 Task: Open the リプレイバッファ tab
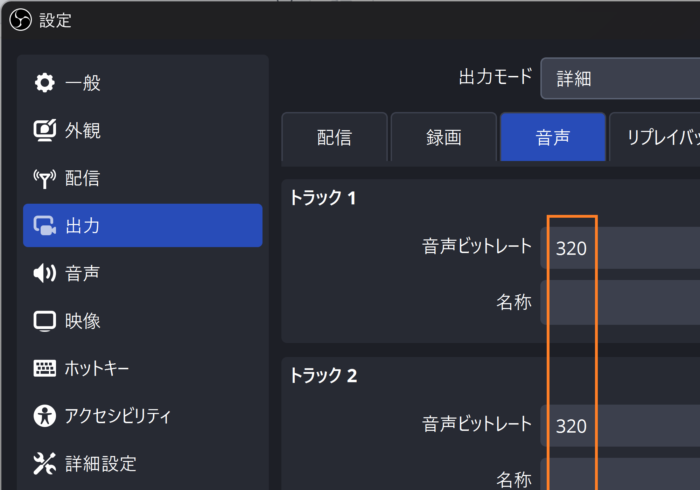(654, 137)
